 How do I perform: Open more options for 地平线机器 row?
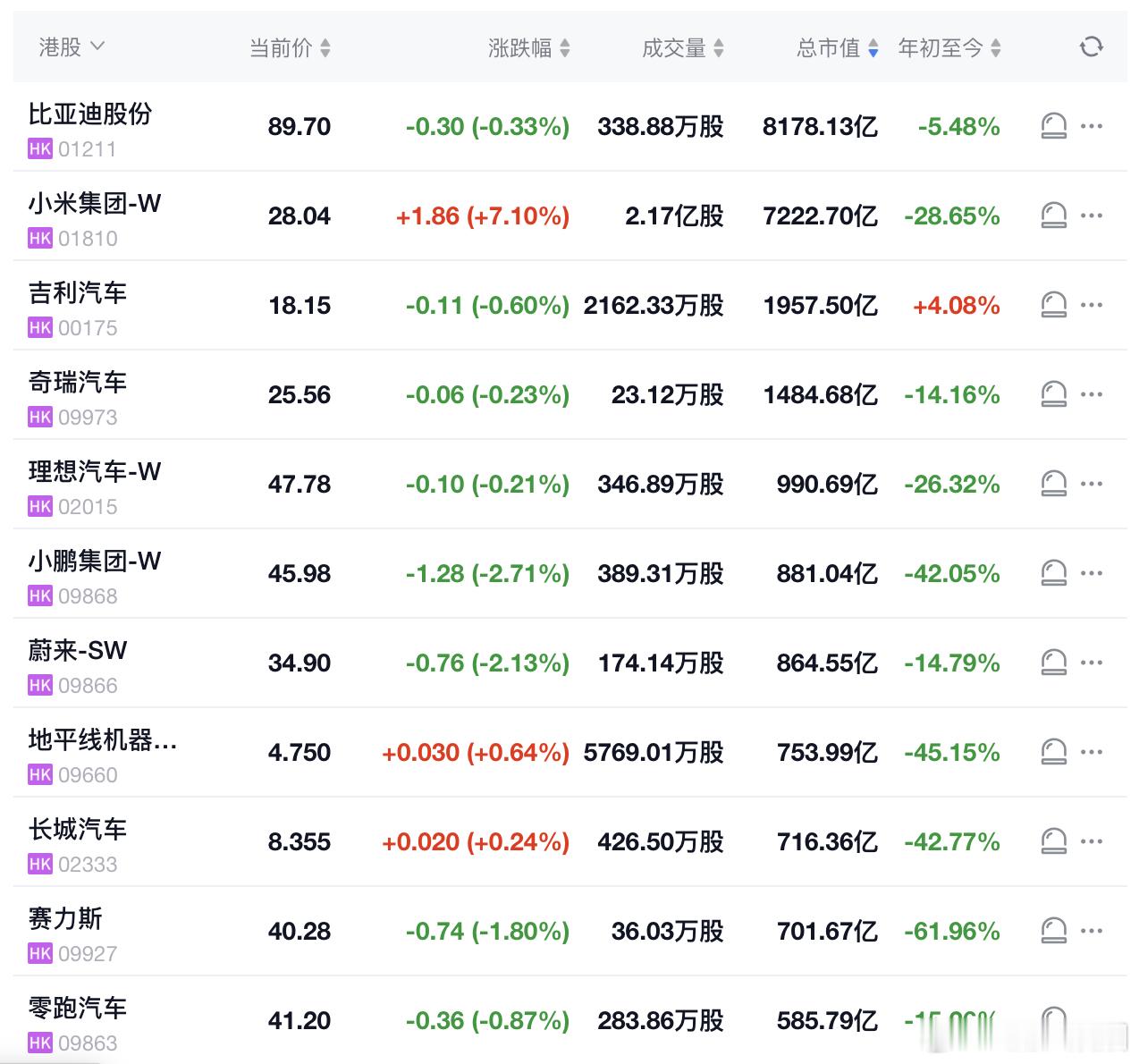point(1092,752)
